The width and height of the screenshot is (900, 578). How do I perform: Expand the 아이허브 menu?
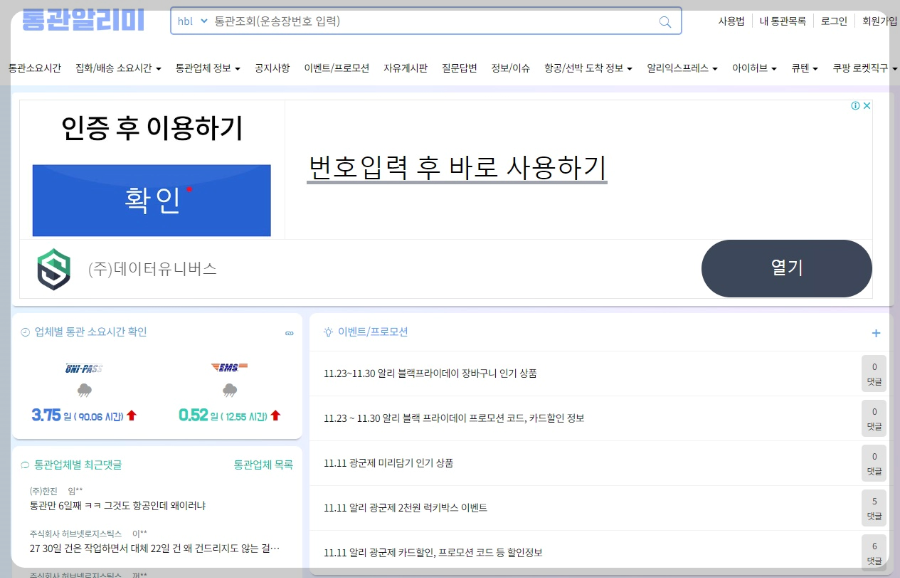pyautogui.click(x=754, y=68)
